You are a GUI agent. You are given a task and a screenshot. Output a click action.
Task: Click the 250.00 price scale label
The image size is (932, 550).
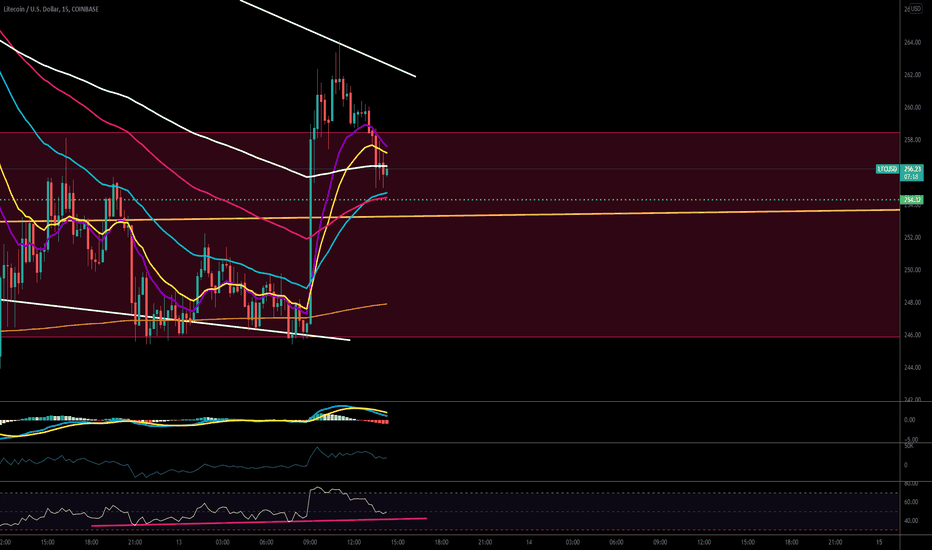[x=912, y=270]
